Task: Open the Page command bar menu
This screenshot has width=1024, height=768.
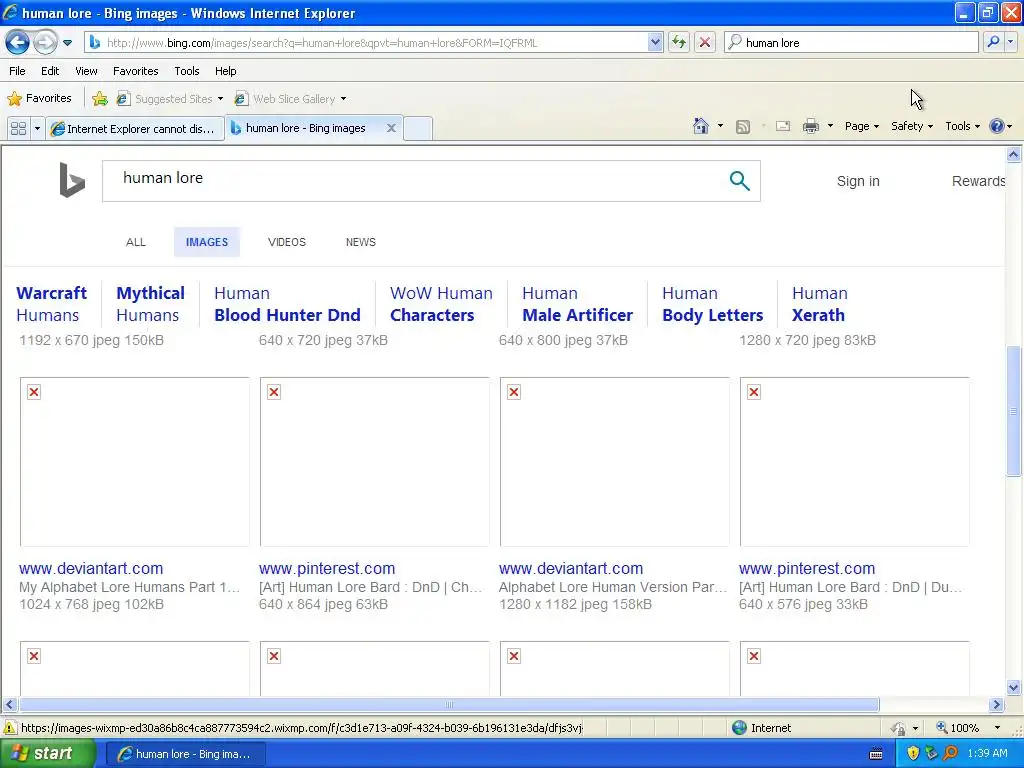Action: pyautogui.click(x=861, y=126)
